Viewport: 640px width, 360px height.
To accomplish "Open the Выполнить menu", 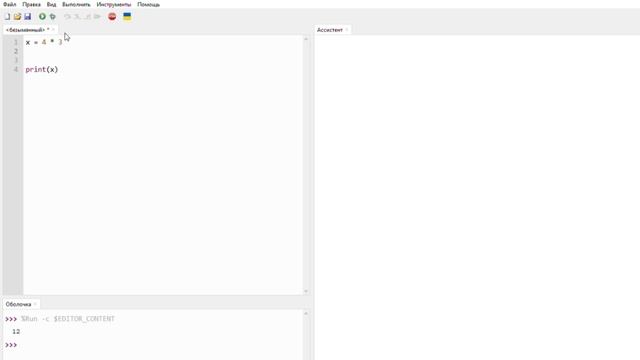I will [76, 4].
